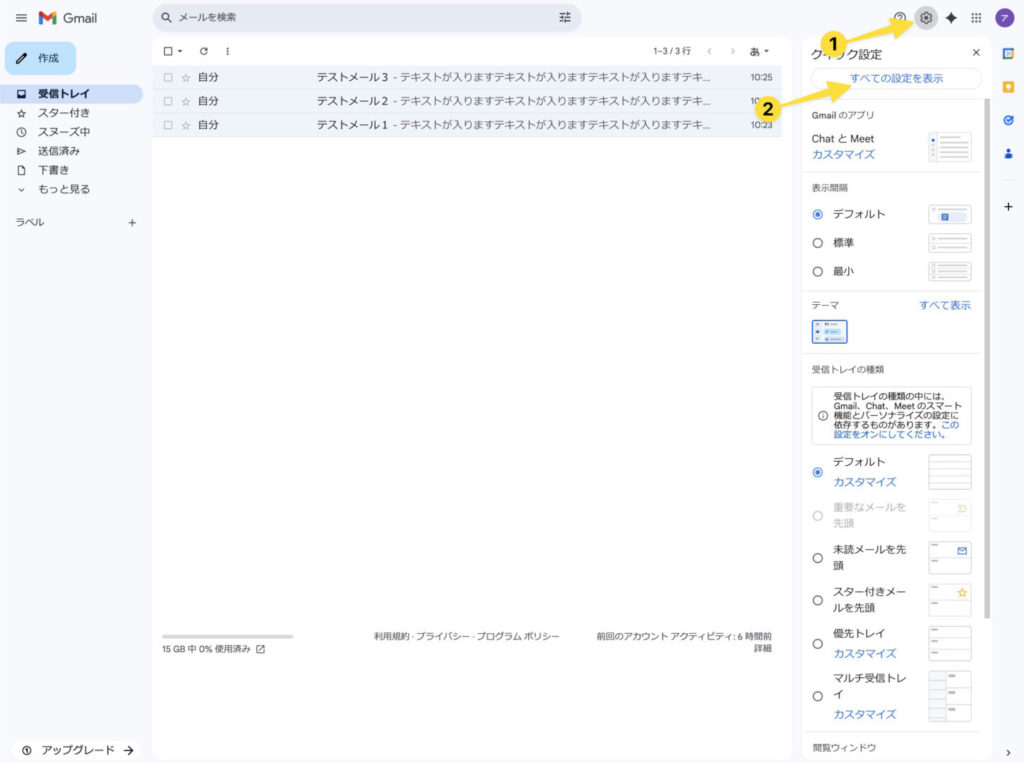Click the settings gear icon
1024x763 pixels.
pos(926,18)
